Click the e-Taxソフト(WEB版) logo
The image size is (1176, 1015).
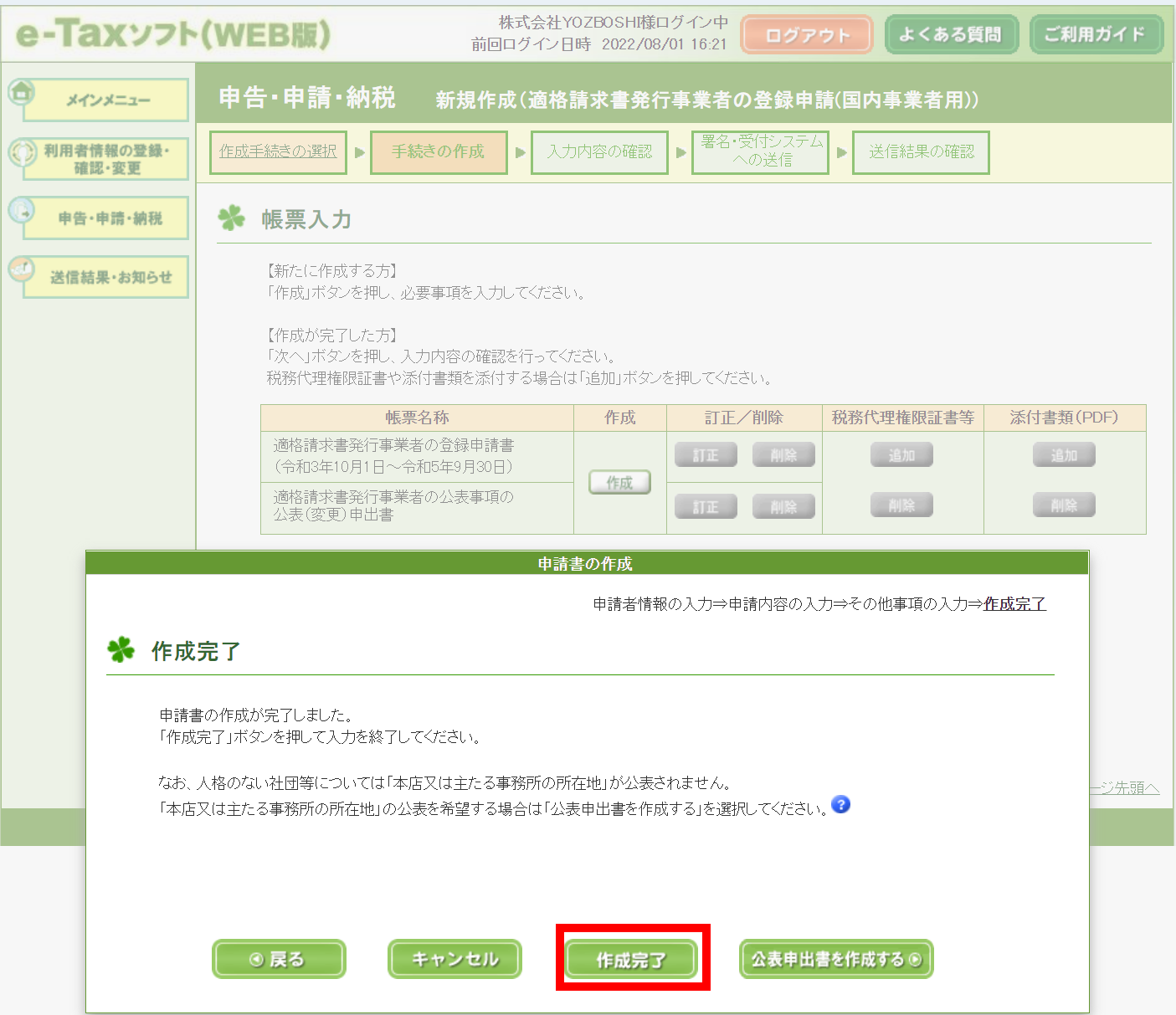coord(173,34)
